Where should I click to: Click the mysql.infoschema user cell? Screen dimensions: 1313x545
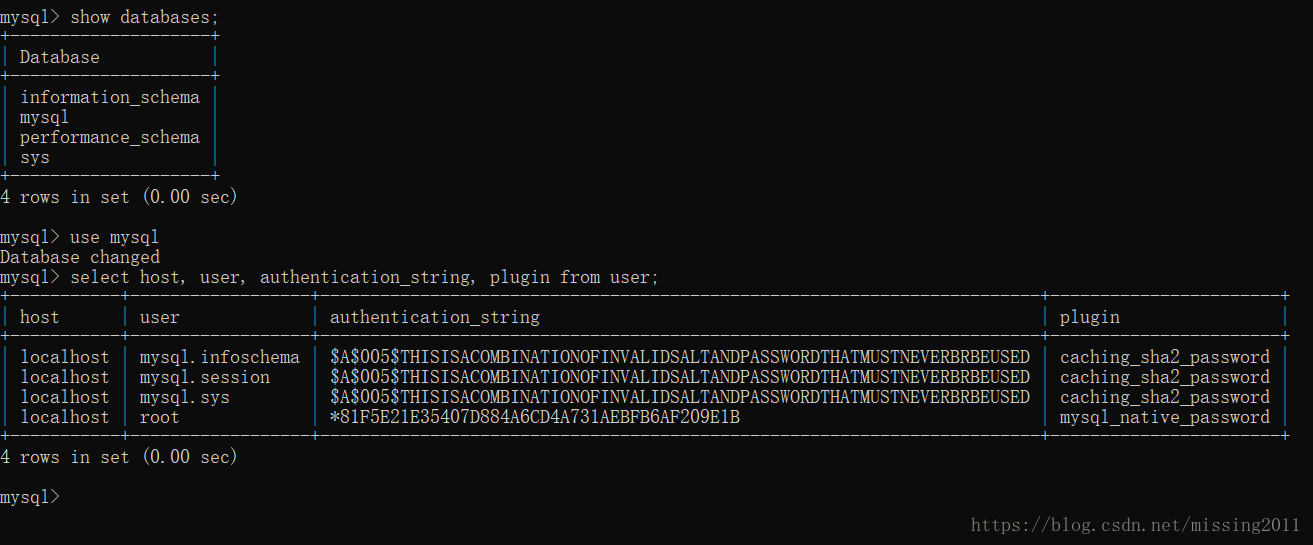[219, 357]
